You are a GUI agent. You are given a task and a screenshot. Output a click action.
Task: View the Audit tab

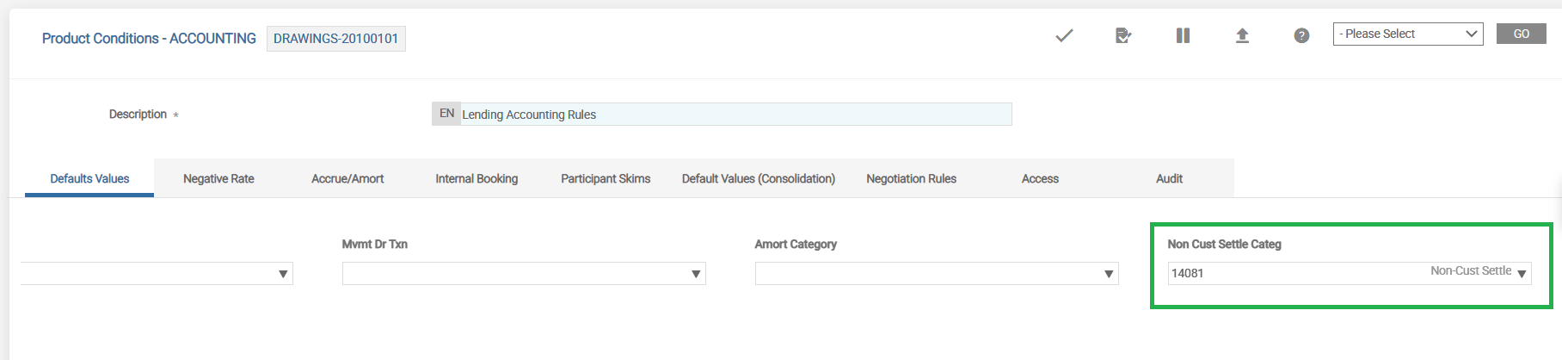[x=1169, y=179]
